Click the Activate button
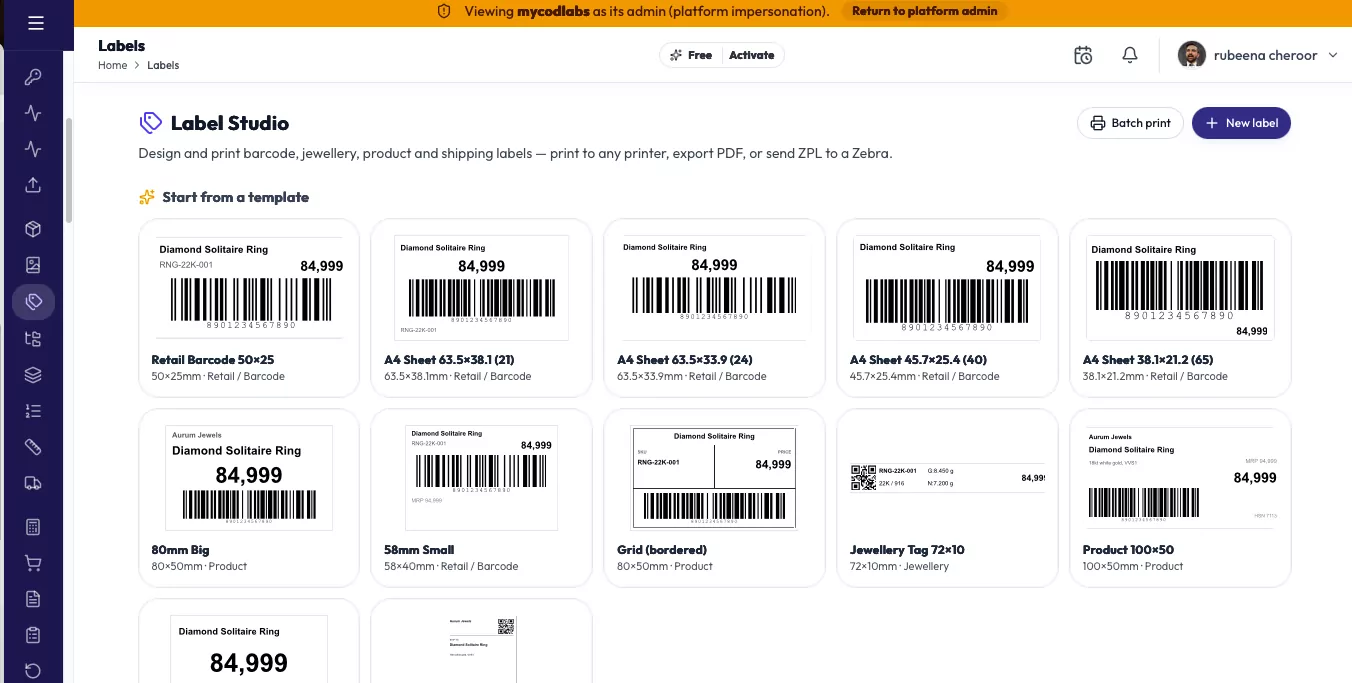This screenshot has width=1352, height=683. point(752,55)
